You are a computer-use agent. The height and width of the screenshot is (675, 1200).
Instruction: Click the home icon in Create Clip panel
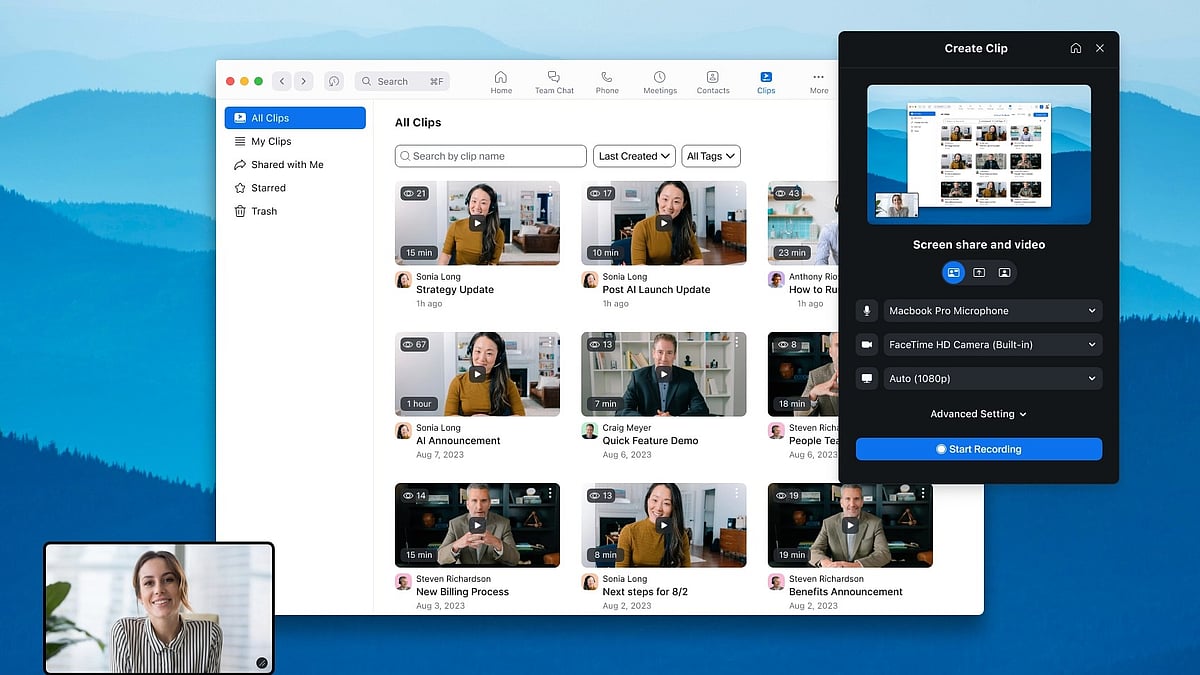tap(1075, 48)
